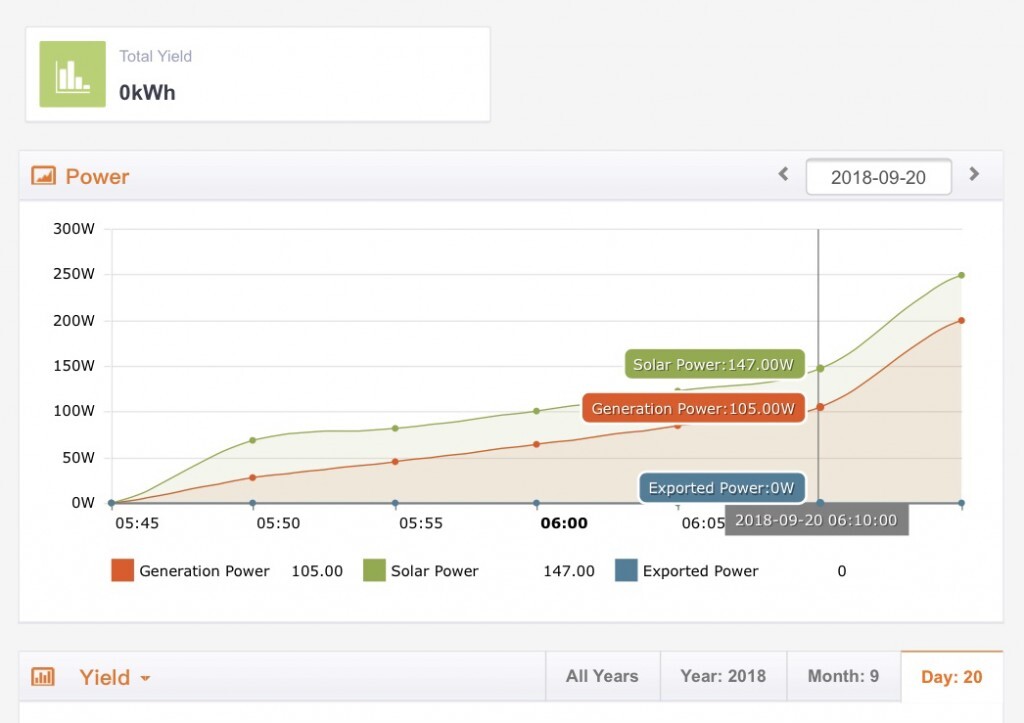Toggle Exported Power series in legend

click(x=700, y=571)
